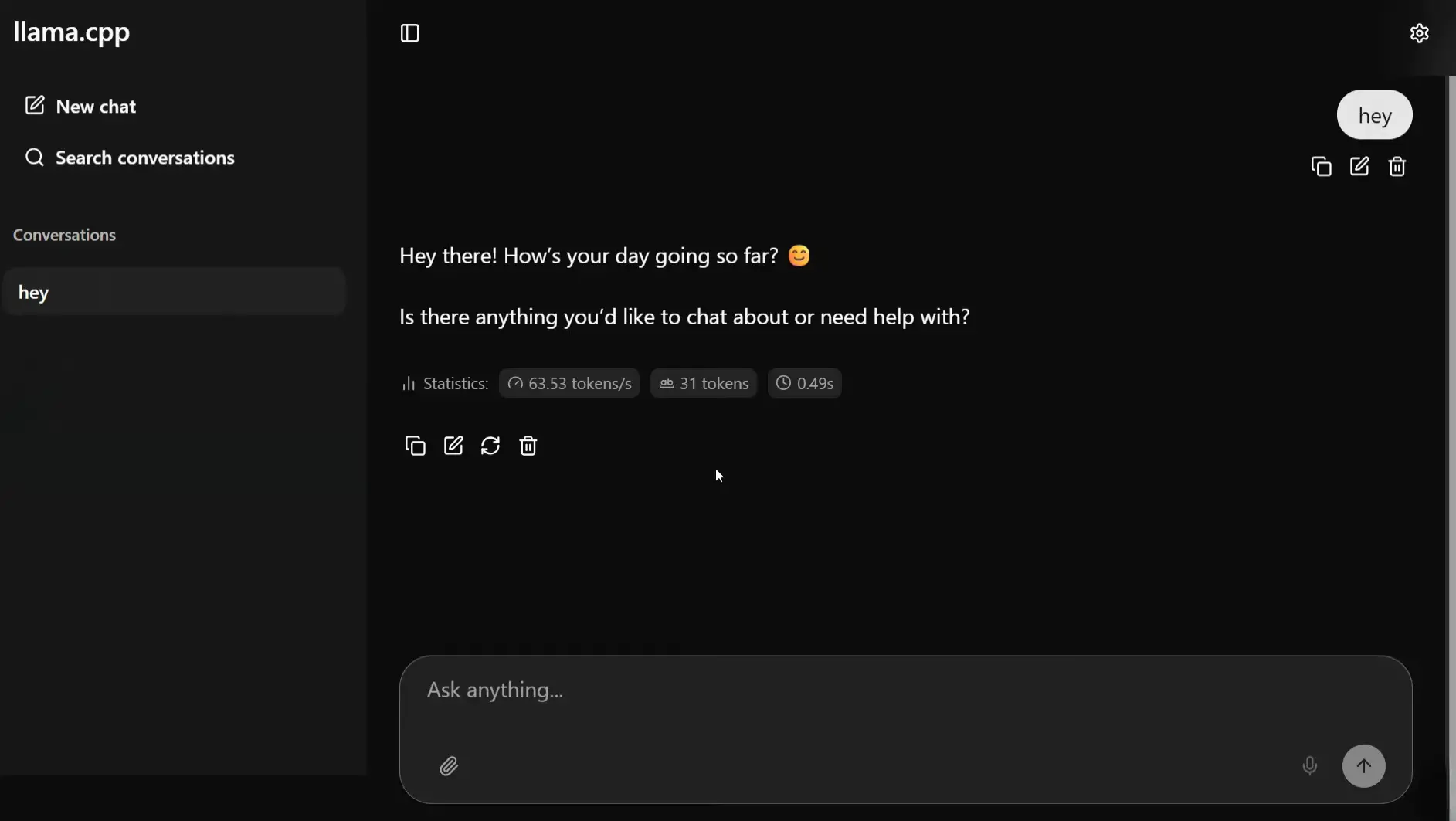The image size is (1456, 821).
Task: Select the "hey" conversation in sidebar
Action: point(173,292)
